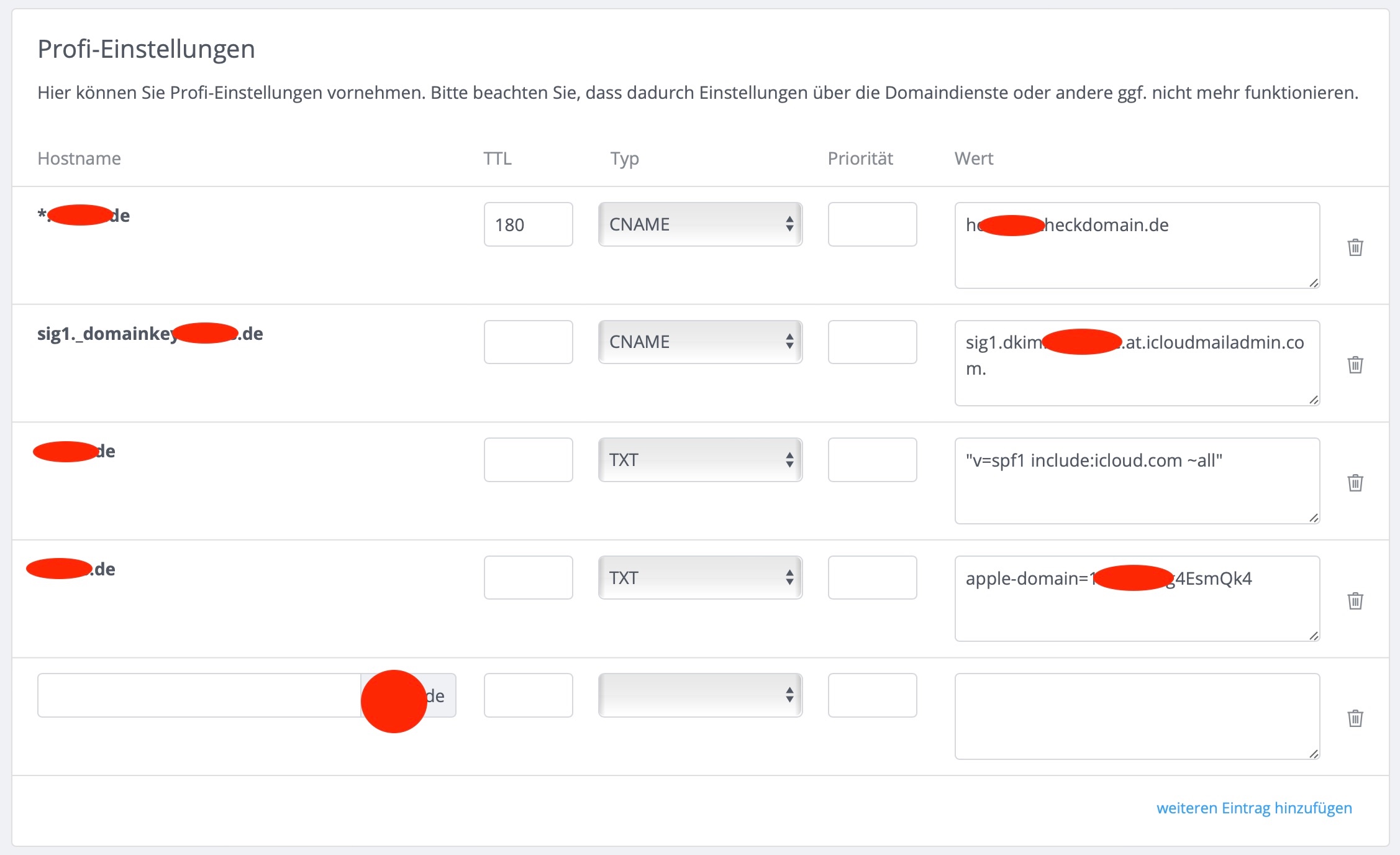The height and width of the screenshot is (855, 1400).
Task: Click trash icon on empty last row
Action: tap(1355, 718)
